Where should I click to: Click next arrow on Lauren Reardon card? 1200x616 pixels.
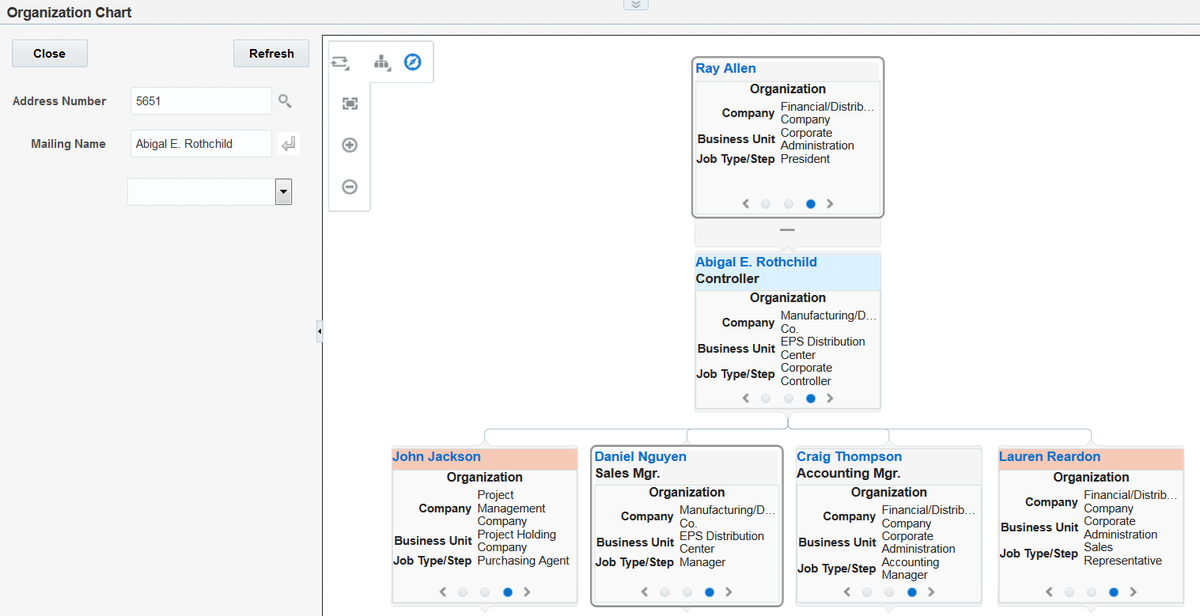click(x=1133, y=592)
